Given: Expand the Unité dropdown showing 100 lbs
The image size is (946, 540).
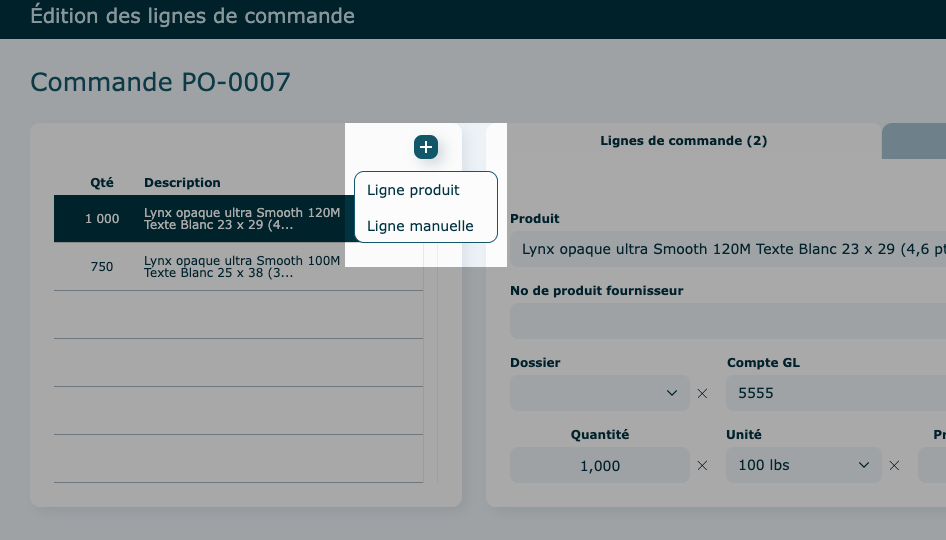Looking at the screenshot, I should click(803, 465).
